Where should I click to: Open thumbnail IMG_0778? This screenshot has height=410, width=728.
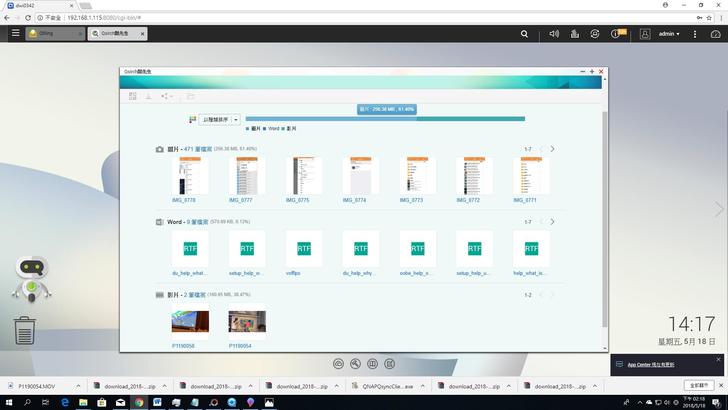(x=190, y=176)
